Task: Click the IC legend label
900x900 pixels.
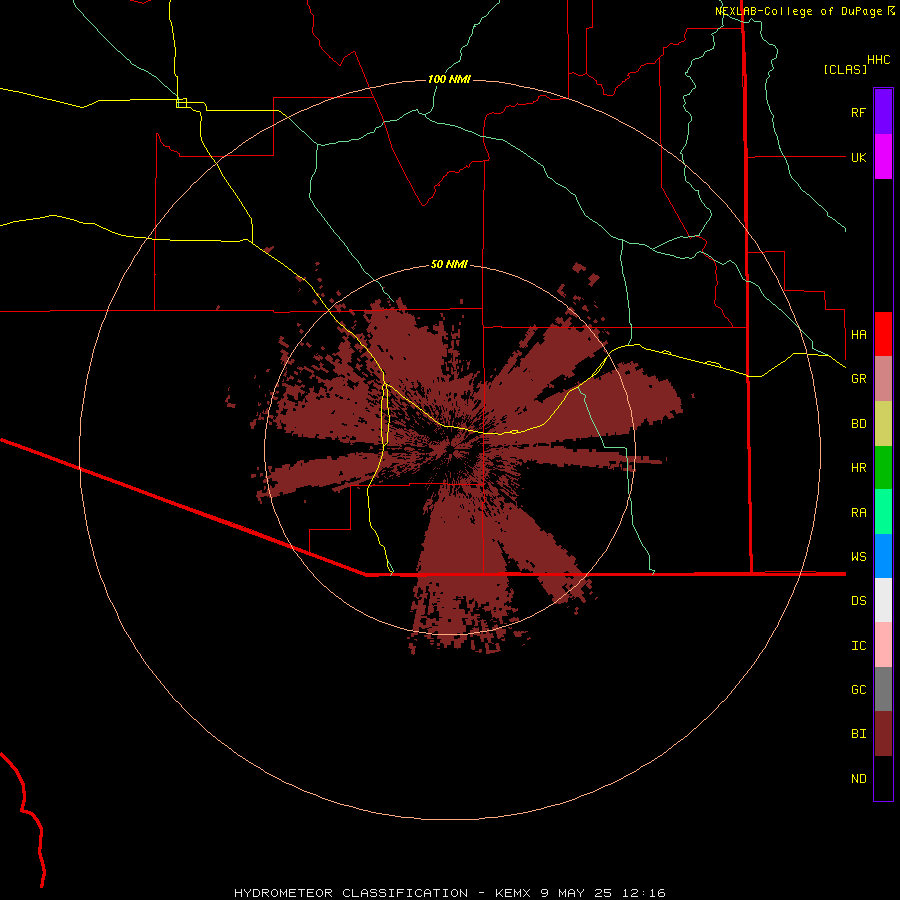Action: (x=858, y=646)
